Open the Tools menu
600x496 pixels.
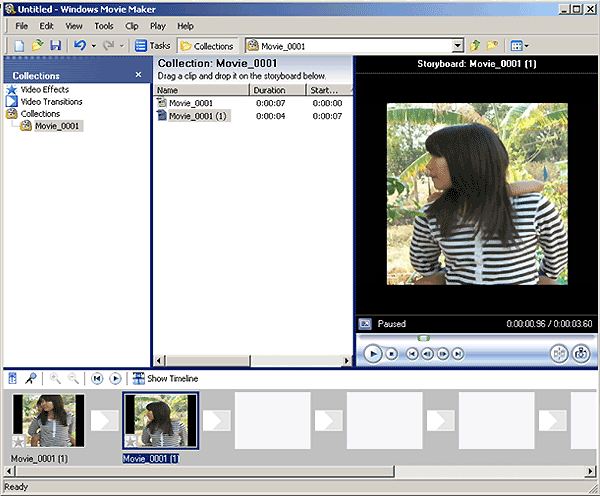pos(104,26)
